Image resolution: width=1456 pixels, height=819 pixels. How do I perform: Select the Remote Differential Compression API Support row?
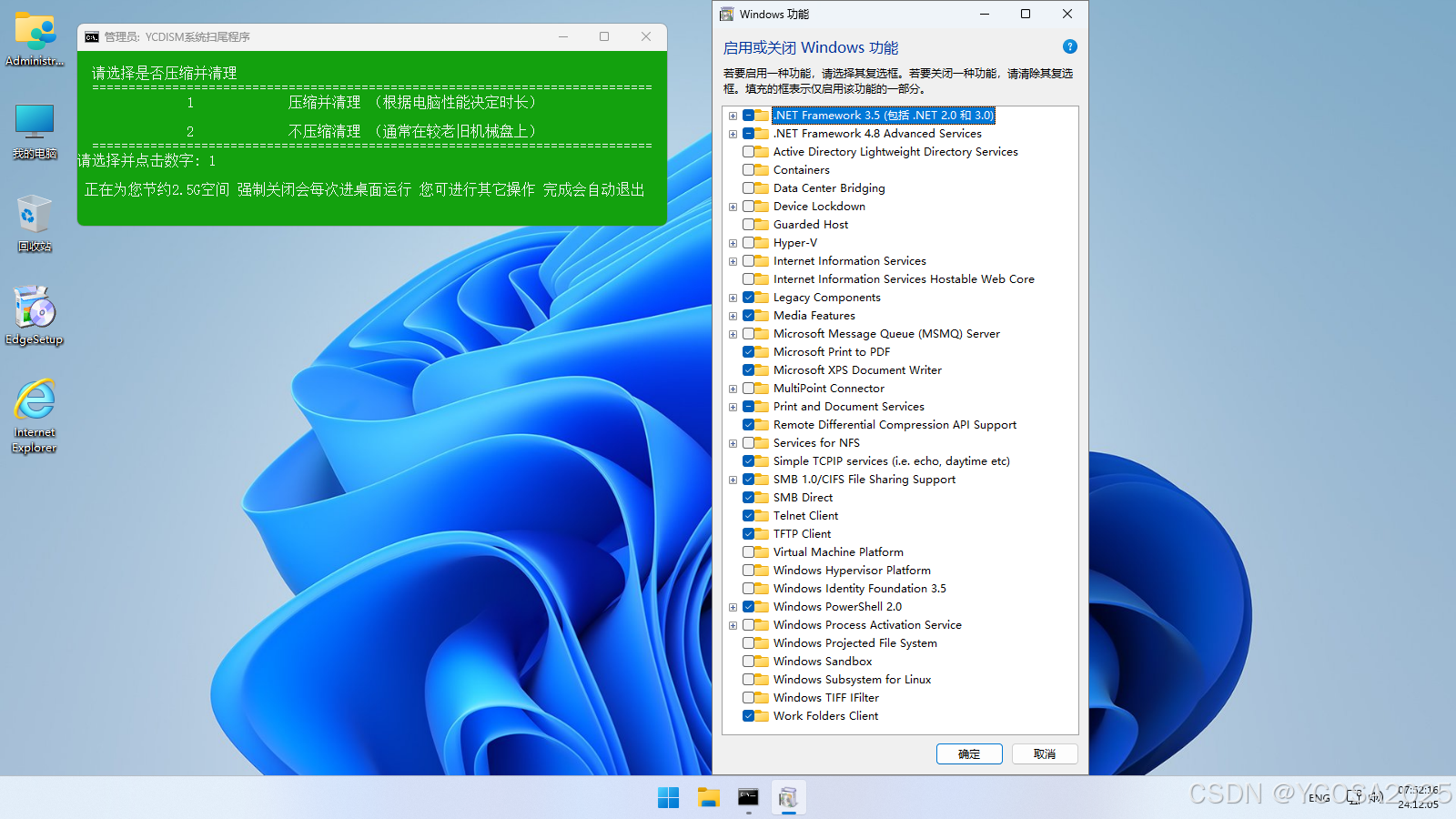coord(895,425)
